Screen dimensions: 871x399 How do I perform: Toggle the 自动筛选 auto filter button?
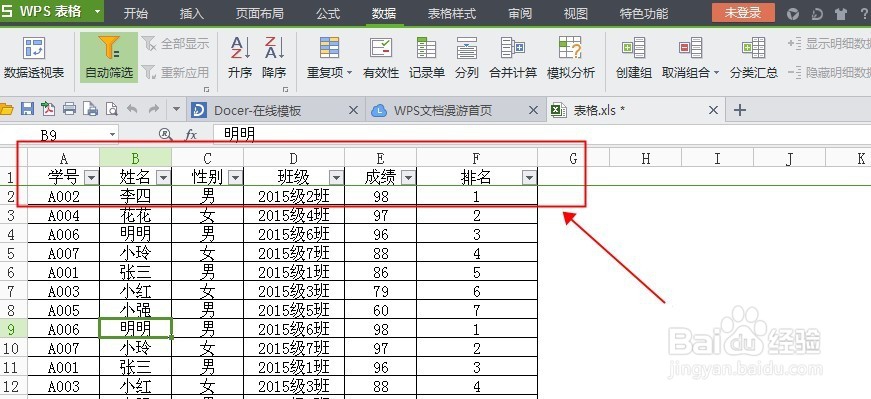[x=109, y=57]
